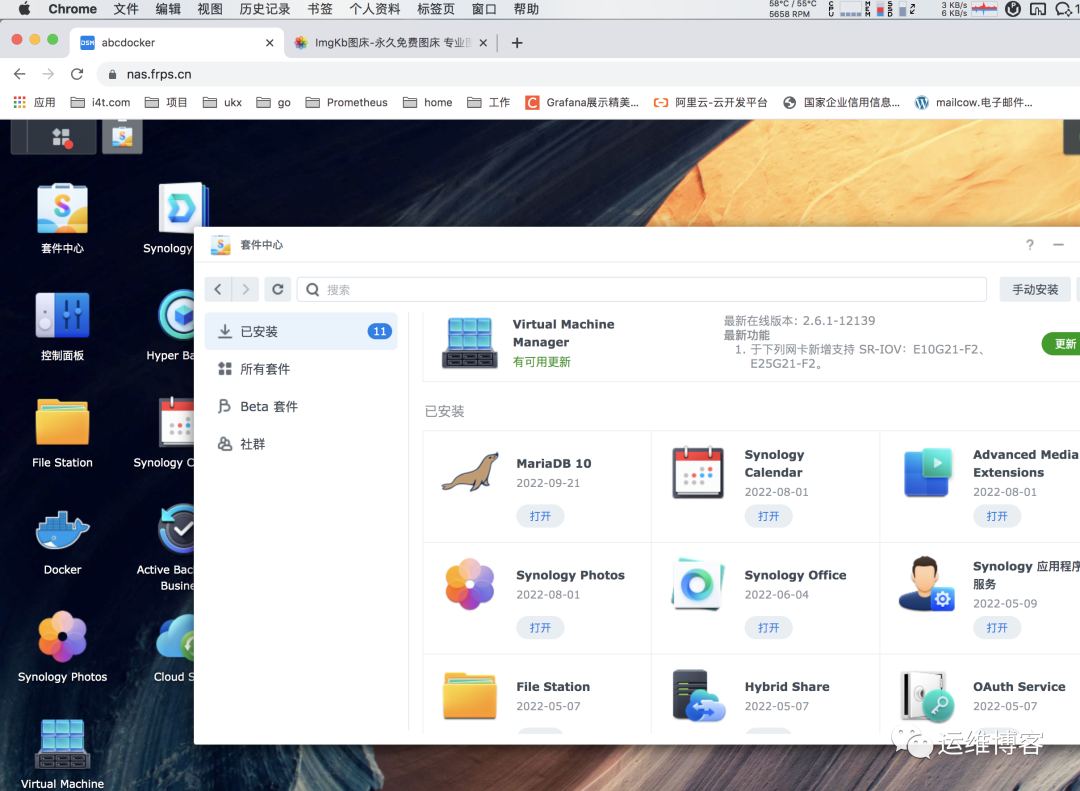The height and width of the screenshot is (791, 1080).
Task: Open the 书签 menu
Action: [x=320, y=9]
